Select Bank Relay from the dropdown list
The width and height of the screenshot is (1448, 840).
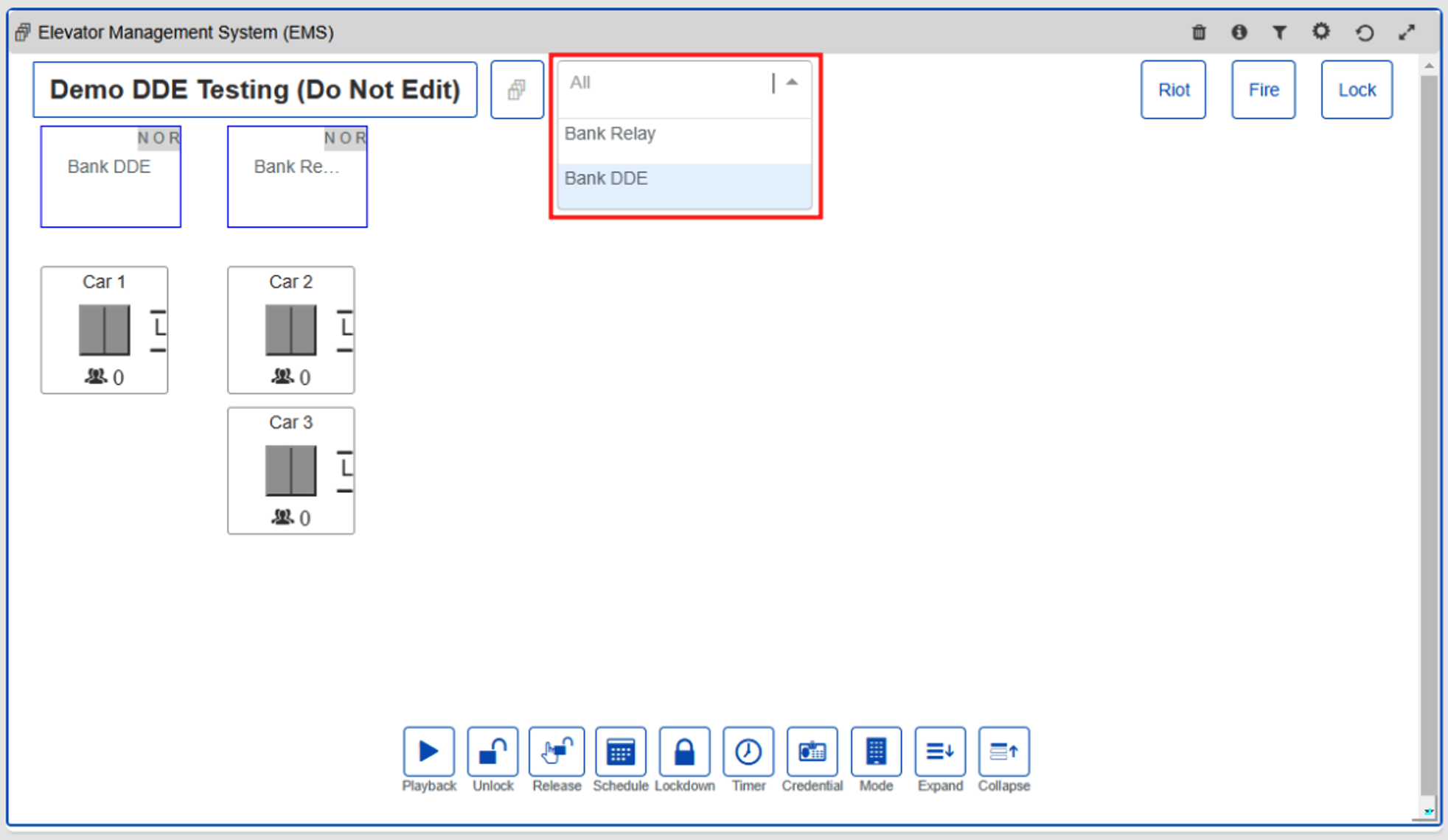610,133
